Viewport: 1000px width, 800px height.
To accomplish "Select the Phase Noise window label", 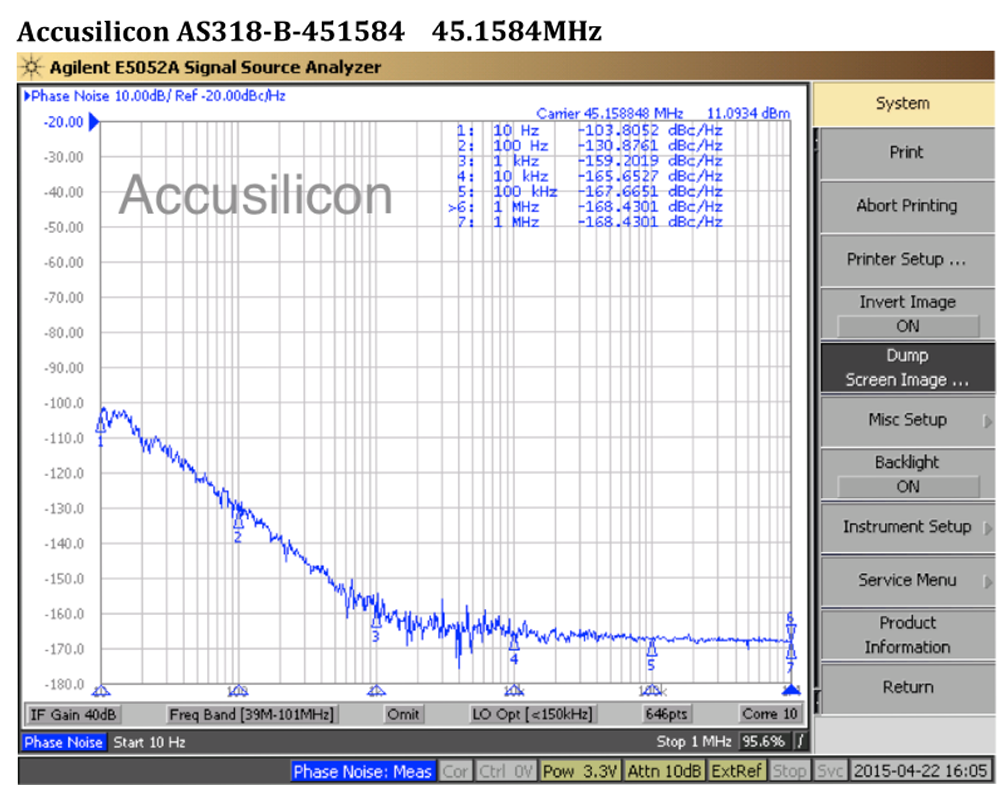I will click(63, 743).
